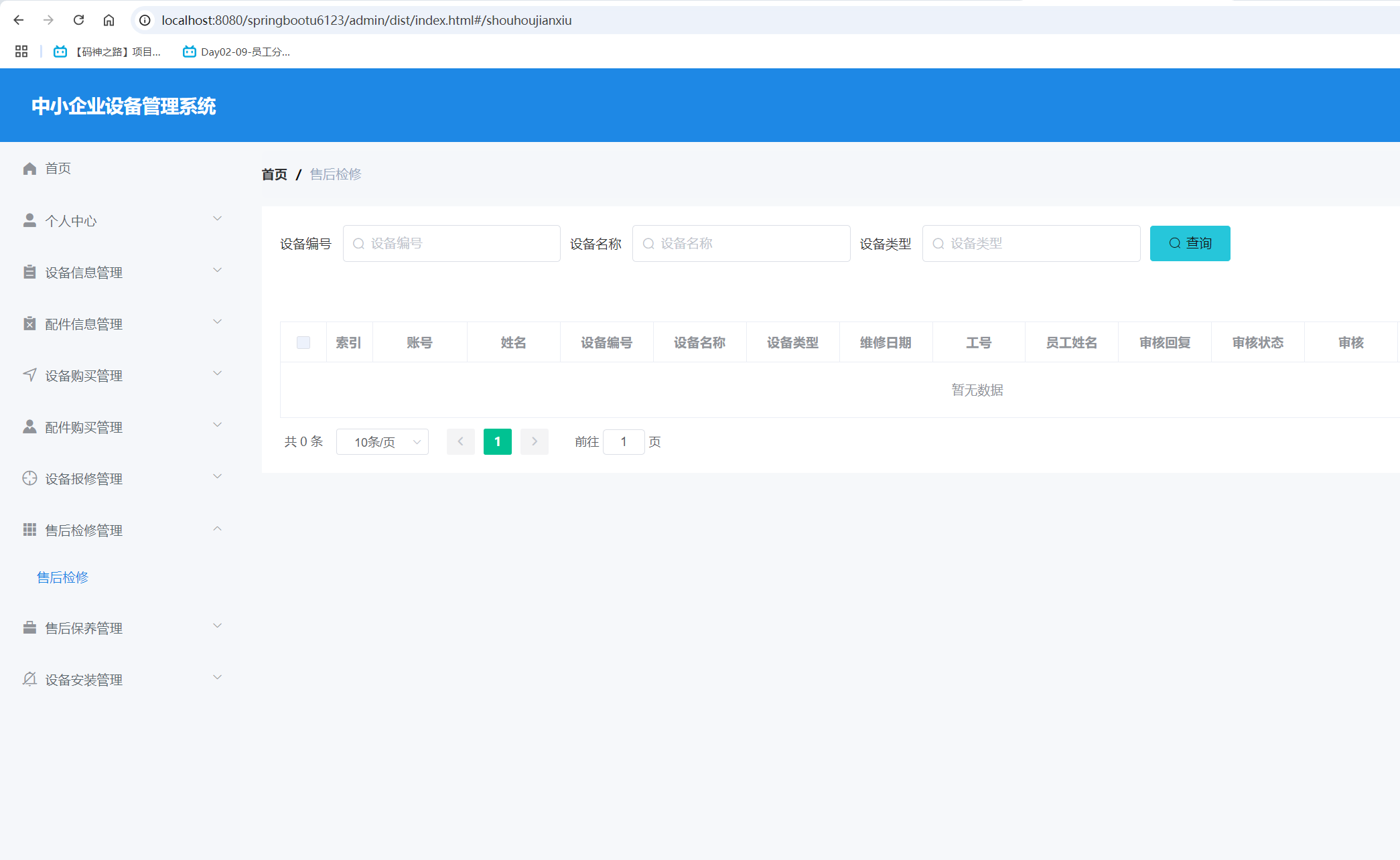Screen dimensions: 1400x860
Task: Click the 设备信息管理 document icon
Action: coord(29,272)
